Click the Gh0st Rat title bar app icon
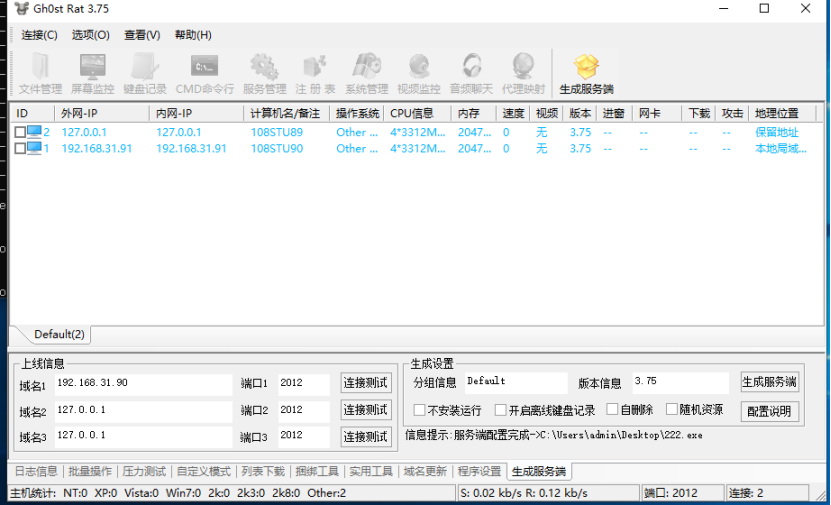Screen dimensions: 831x505 tap(21, 9)
